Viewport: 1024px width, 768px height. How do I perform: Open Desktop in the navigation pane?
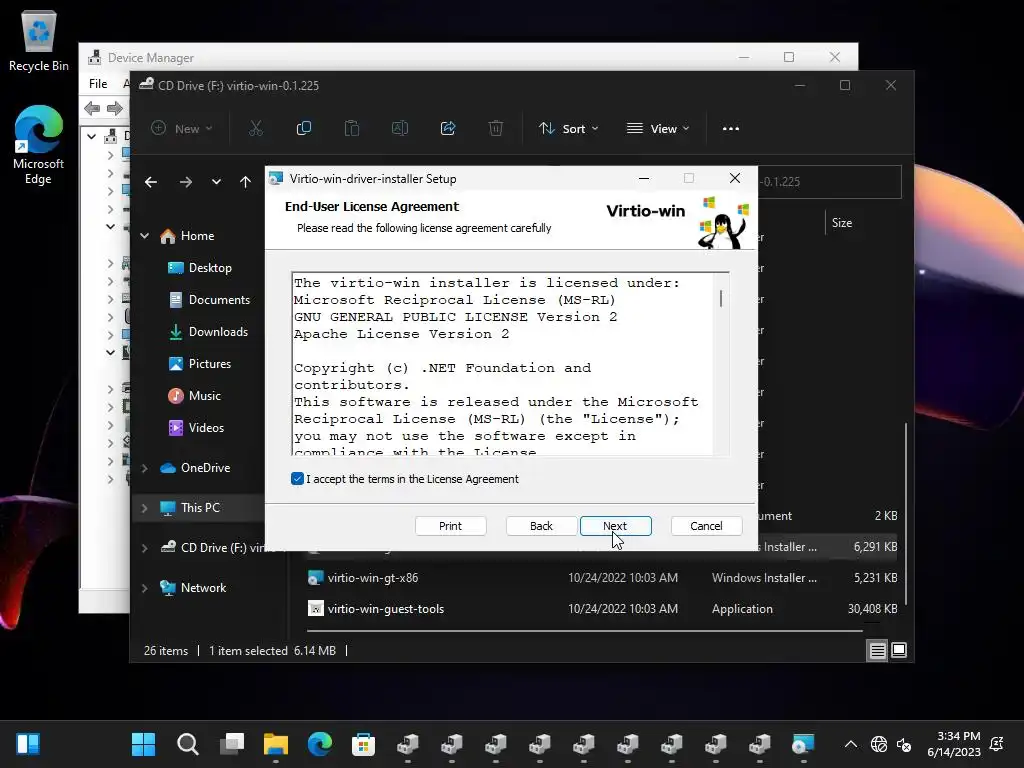click(x=200, y=268)
